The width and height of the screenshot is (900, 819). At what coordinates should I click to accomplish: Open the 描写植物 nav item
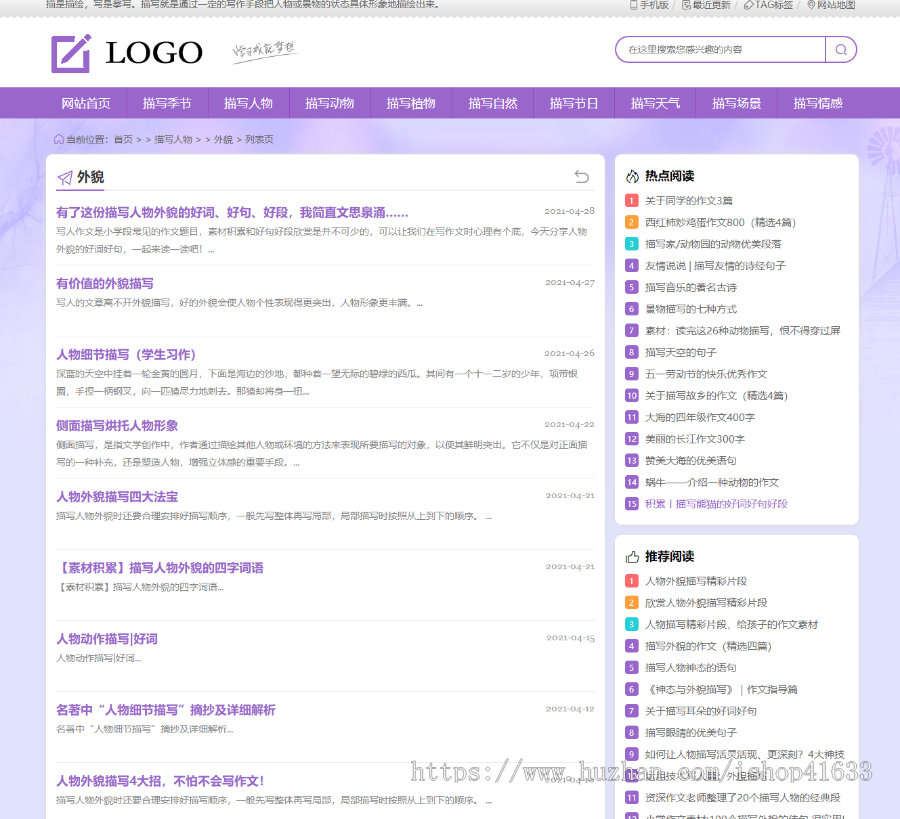(x=411, y=103)
